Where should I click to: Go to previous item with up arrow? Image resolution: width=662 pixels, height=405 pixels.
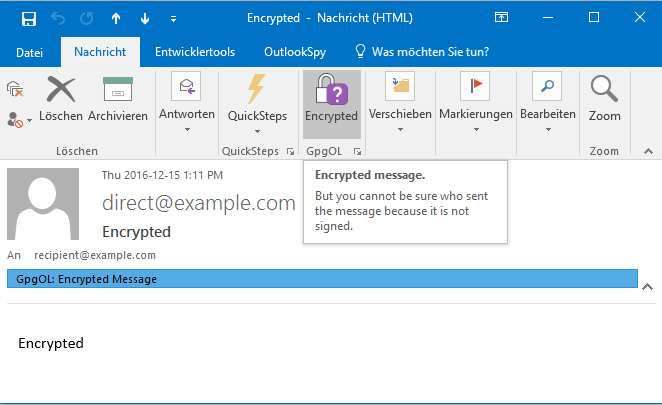coord(115,18)
